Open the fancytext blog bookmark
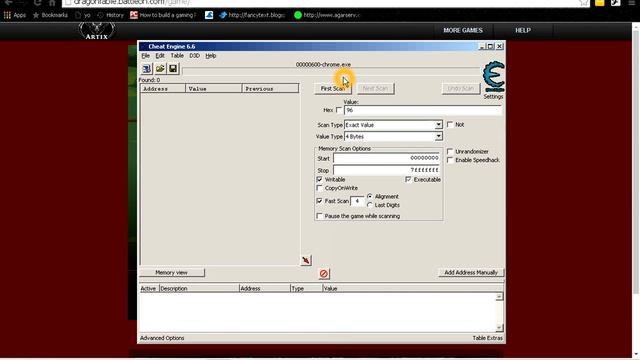Viewport: 640px width, 360px height. pos(252,15)
